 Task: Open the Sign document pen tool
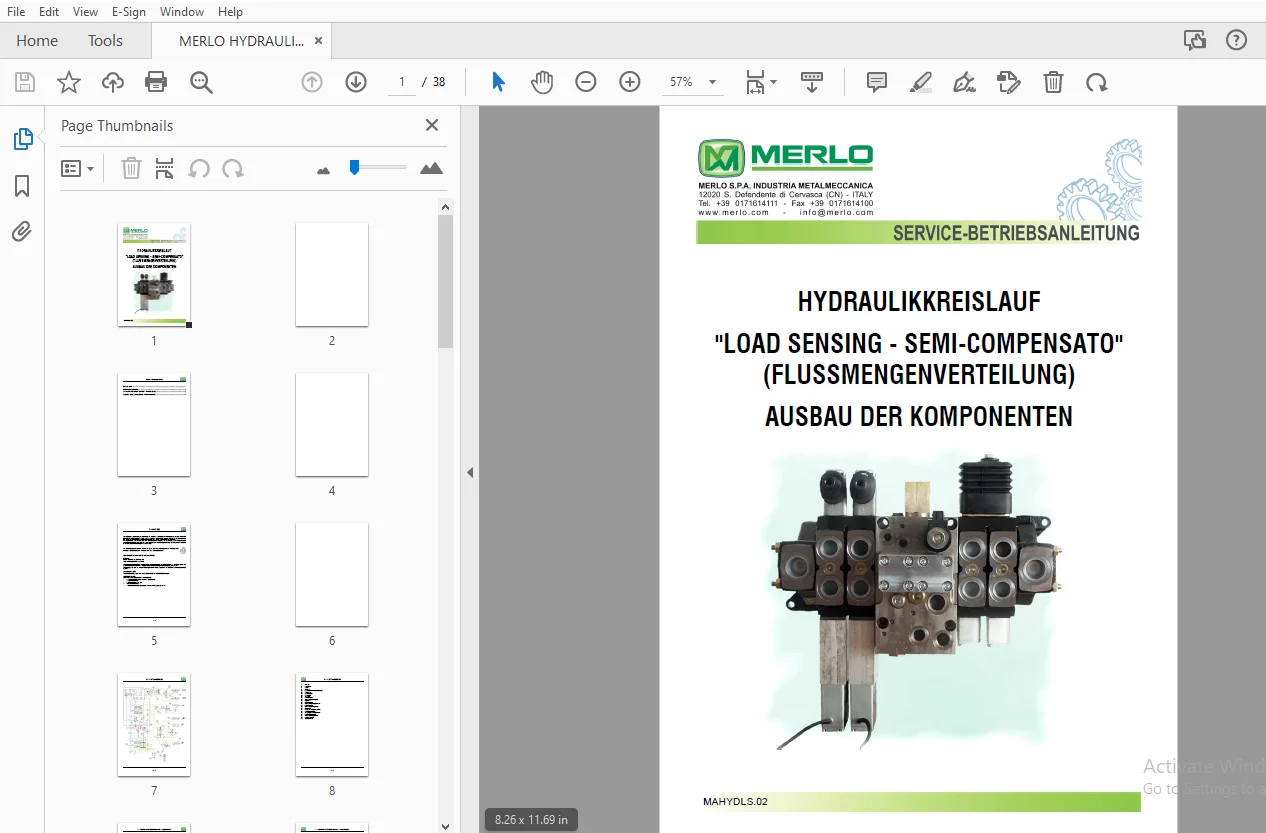[x=965, y=82]
